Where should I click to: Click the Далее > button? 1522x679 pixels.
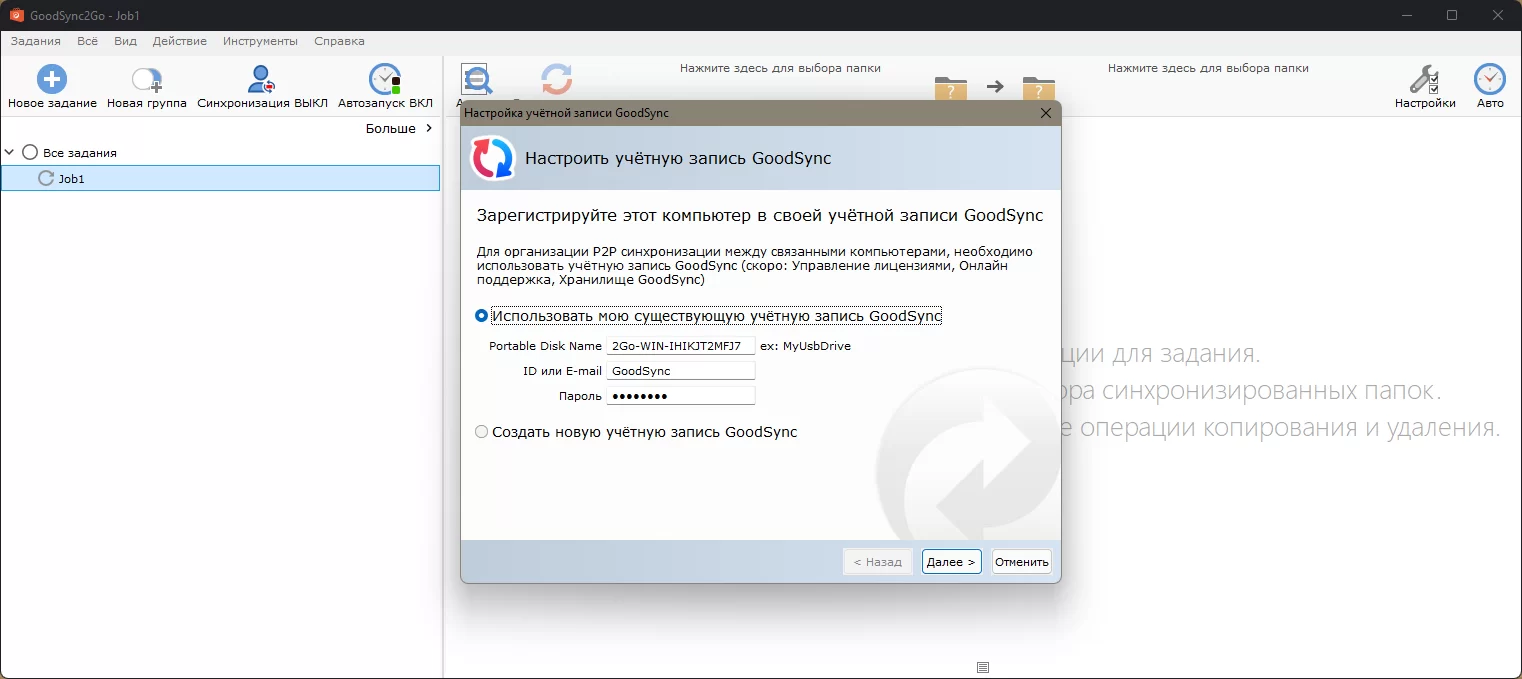(951, 562)
